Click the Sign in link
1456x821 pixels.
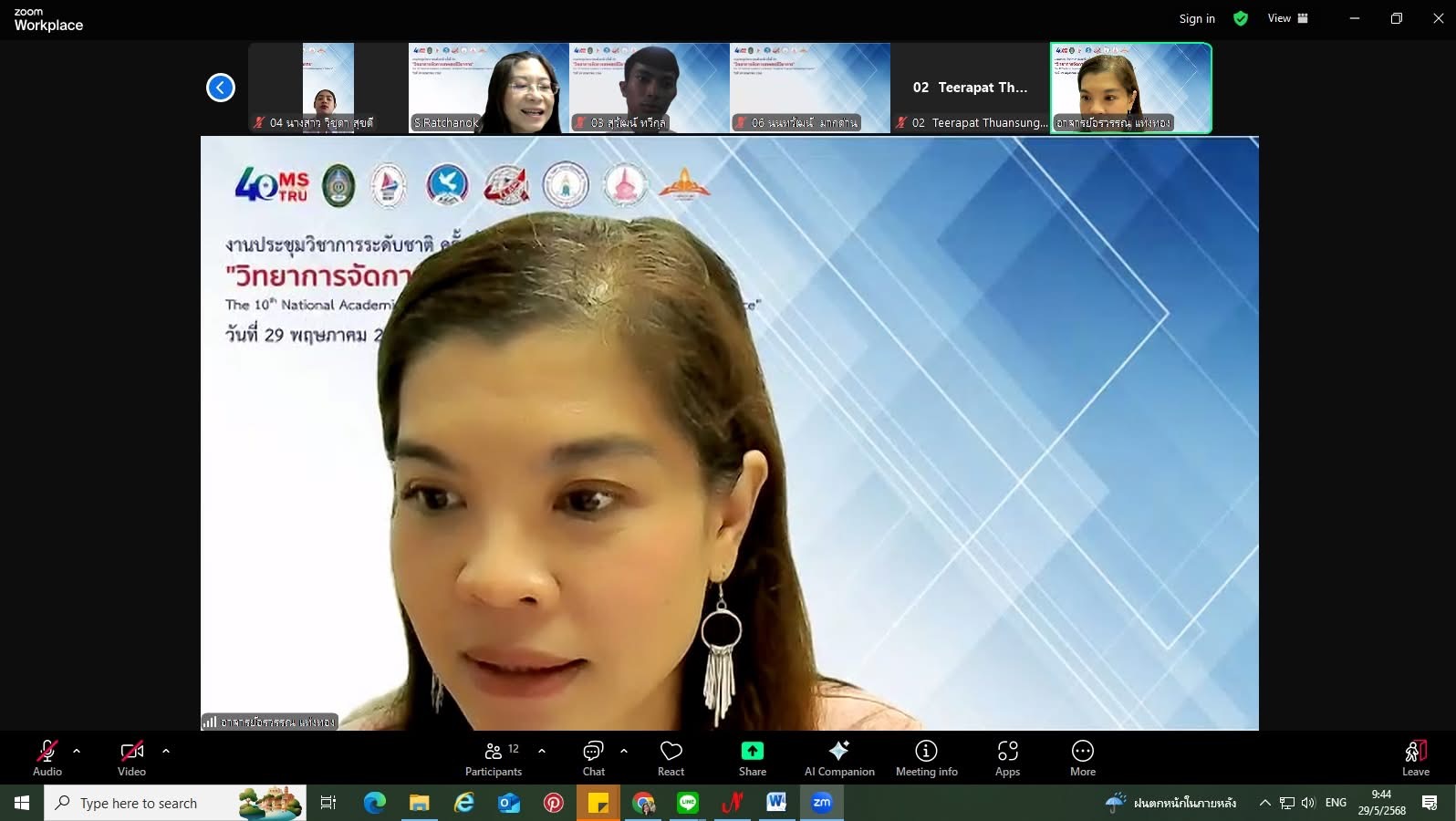1196,18
